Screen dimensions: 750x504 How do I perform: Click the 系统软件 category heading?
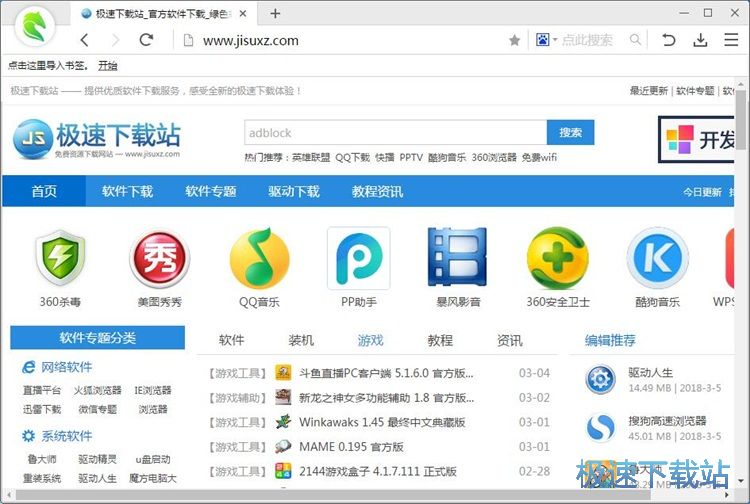tap(66, 436)
